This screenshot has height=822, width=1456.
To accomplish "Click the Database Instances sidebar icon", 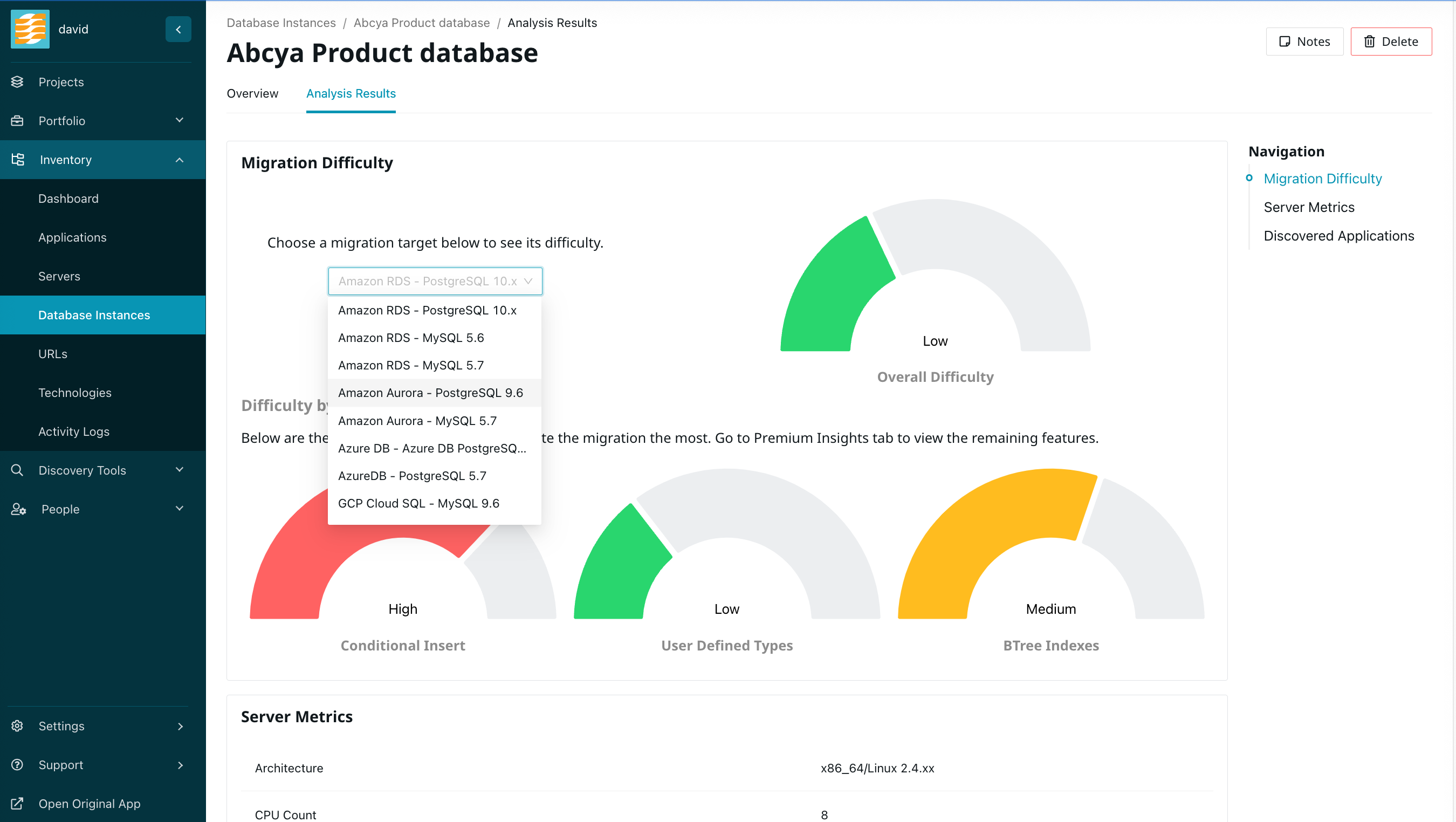I will (x=94, y=315).
